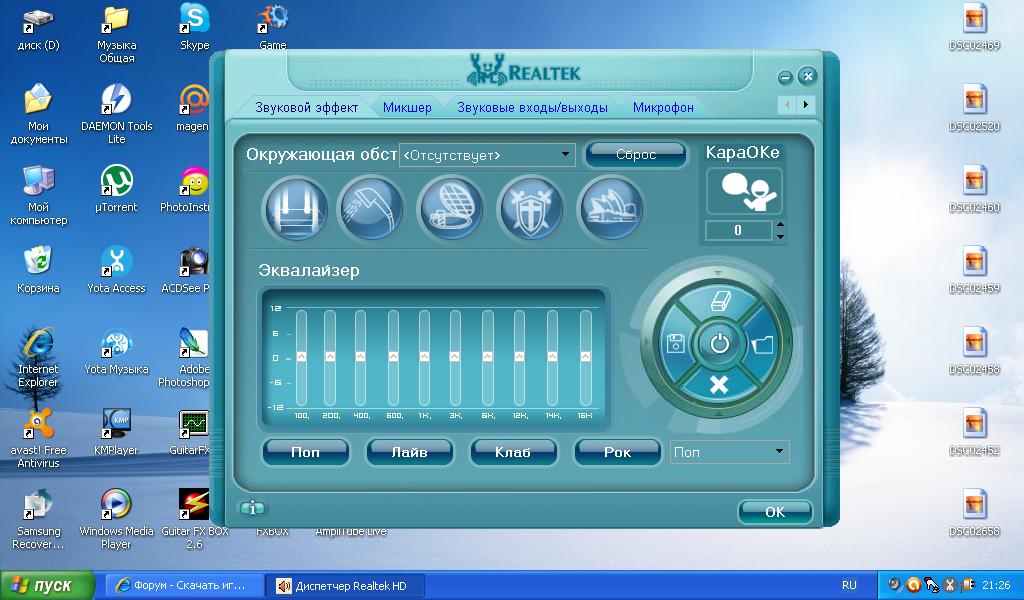1024x600 pixels.
Task: Click the information 'i' button
Action: pos(252,508)
